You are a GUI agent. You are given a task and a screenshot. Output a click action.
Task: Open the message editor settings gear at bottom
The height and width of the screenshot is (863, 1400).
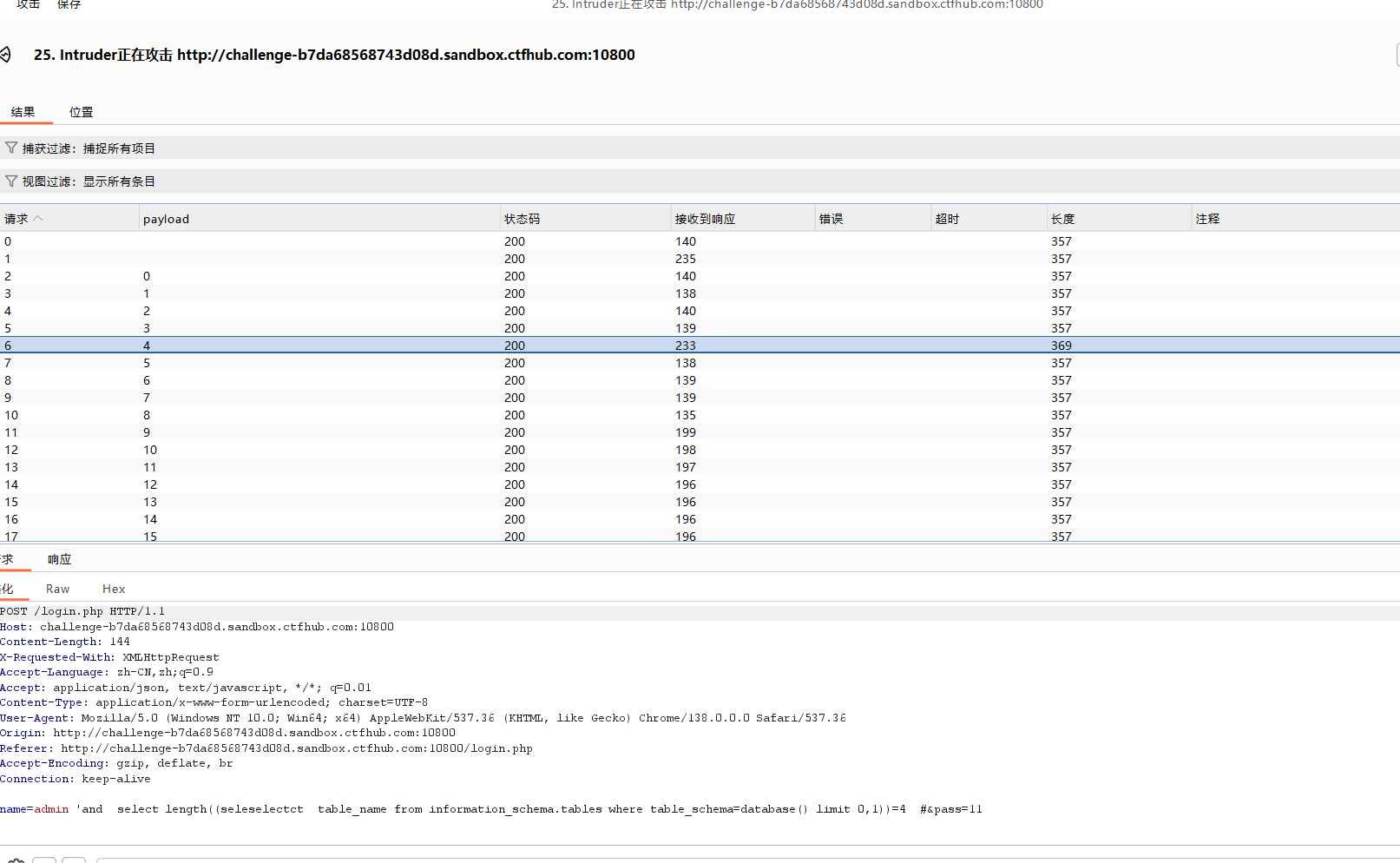[x=17, y=860]
